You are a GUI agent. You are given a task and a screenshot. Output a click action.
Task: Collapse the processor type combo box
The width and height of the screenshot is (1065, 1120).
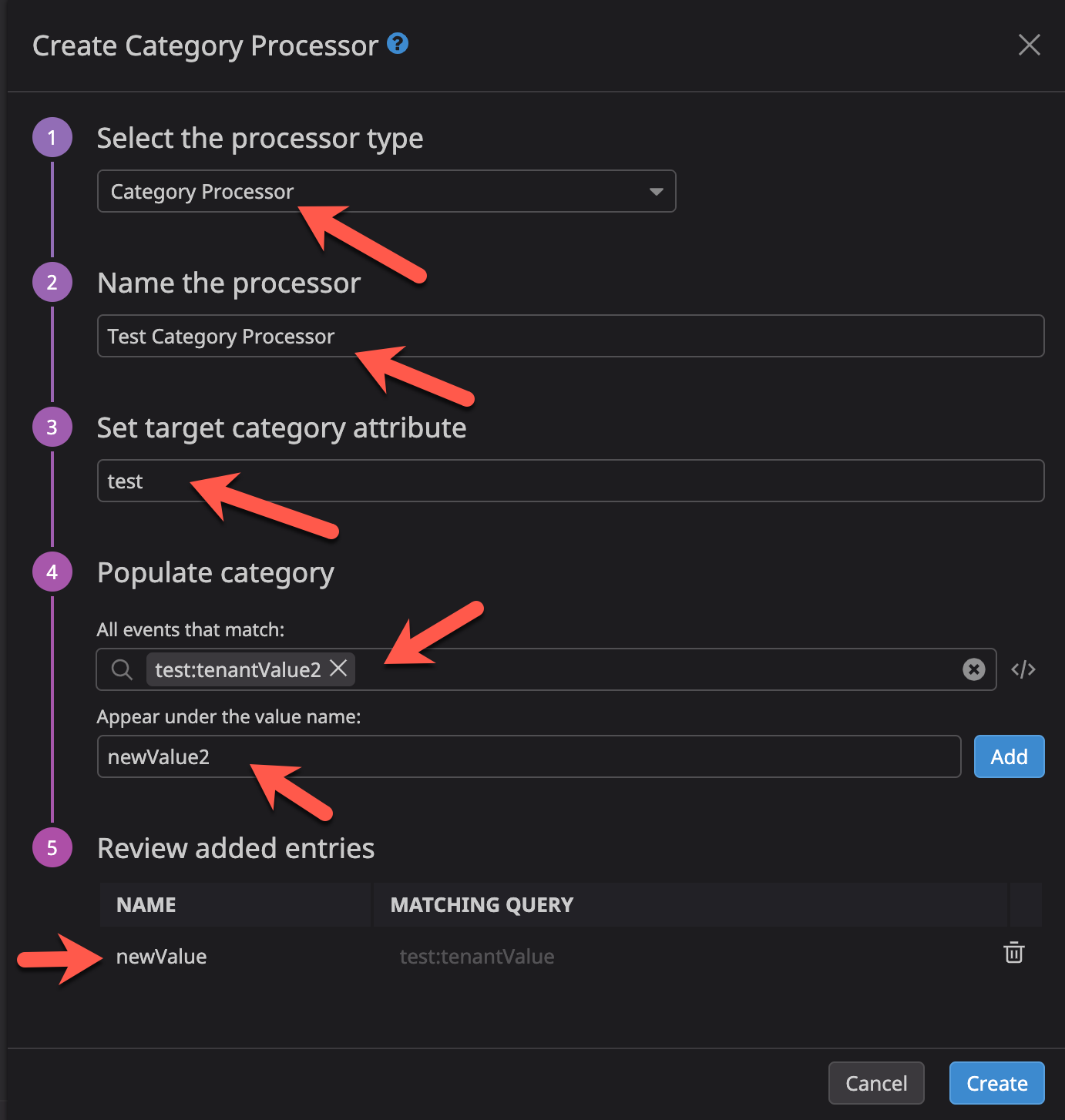pos(654,191)
